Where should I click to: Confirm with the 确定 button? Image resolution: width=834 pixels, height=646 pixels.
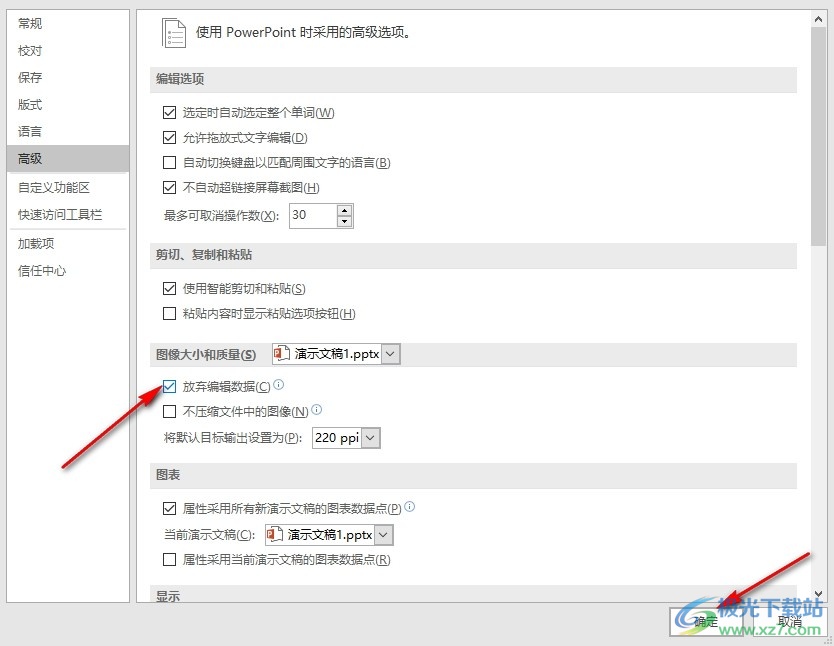click(705, 621)
